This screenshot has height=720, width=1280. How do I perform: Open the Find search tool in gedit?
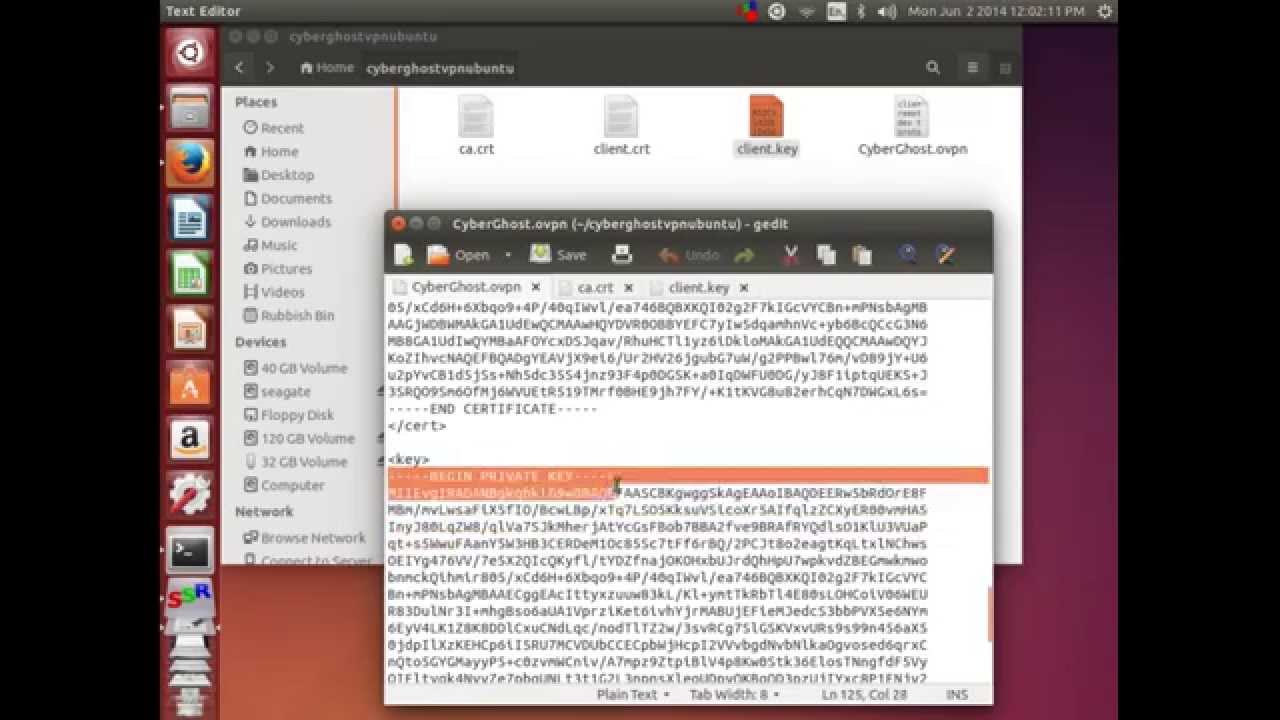908,255
